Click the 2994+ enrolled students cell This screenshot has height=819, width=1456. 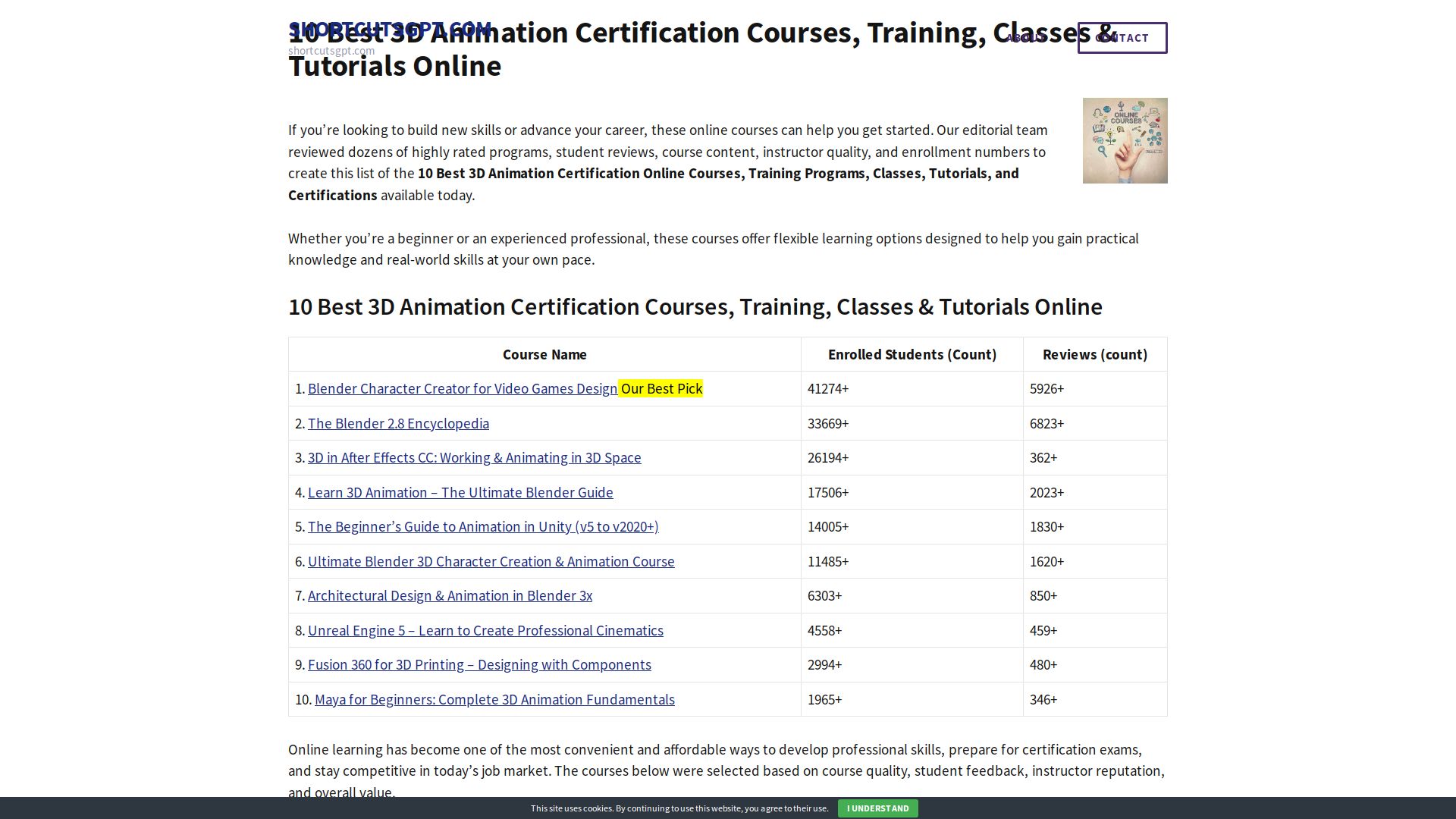click(x=912, y=665)
